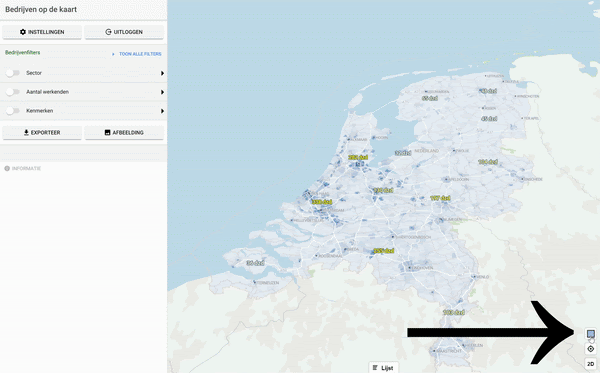Image resolution: width=600 pixels, height=373 pixels.
Task: Click the gear icon in Instellingen
Action: tap(23, 32)
